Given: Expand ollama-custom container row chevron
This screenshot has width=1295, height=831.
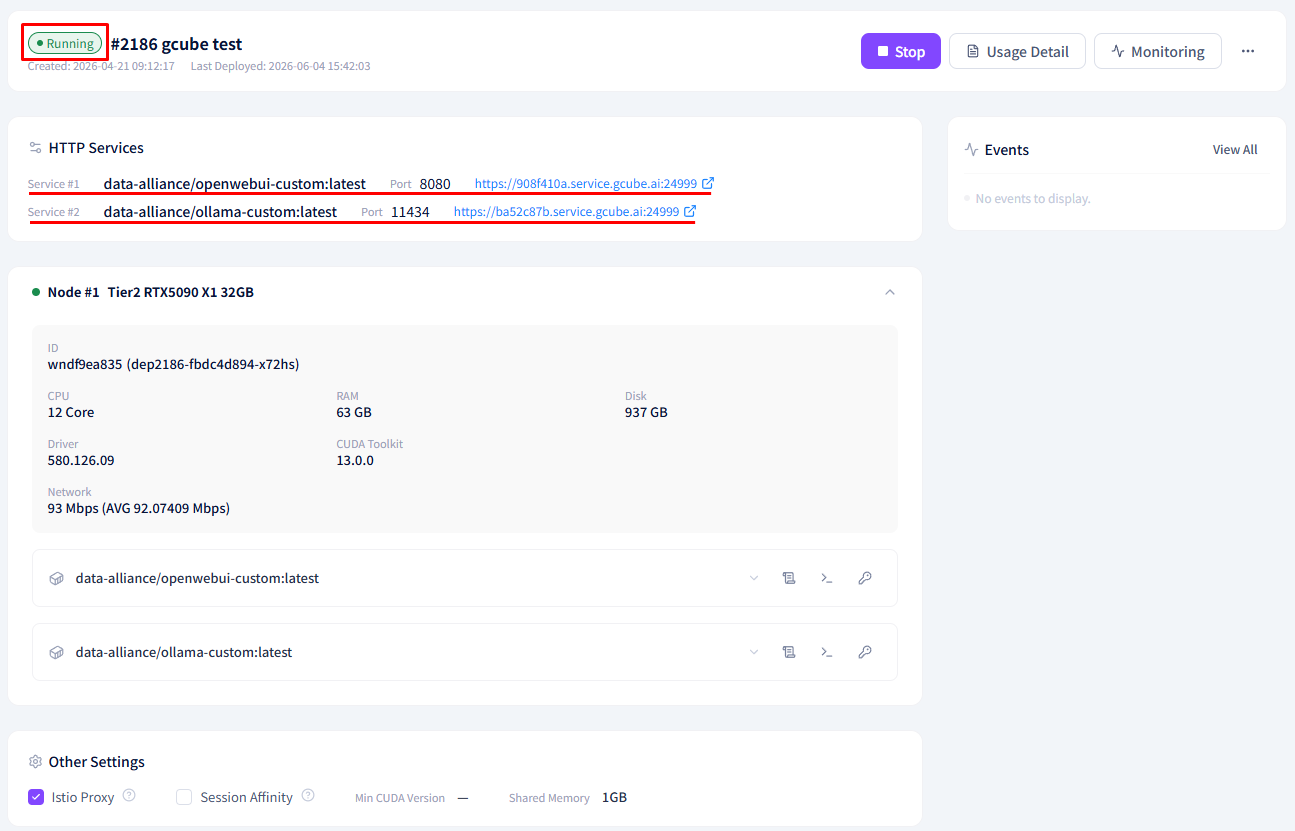Looking at the screenshot, I should pos(754,652).
